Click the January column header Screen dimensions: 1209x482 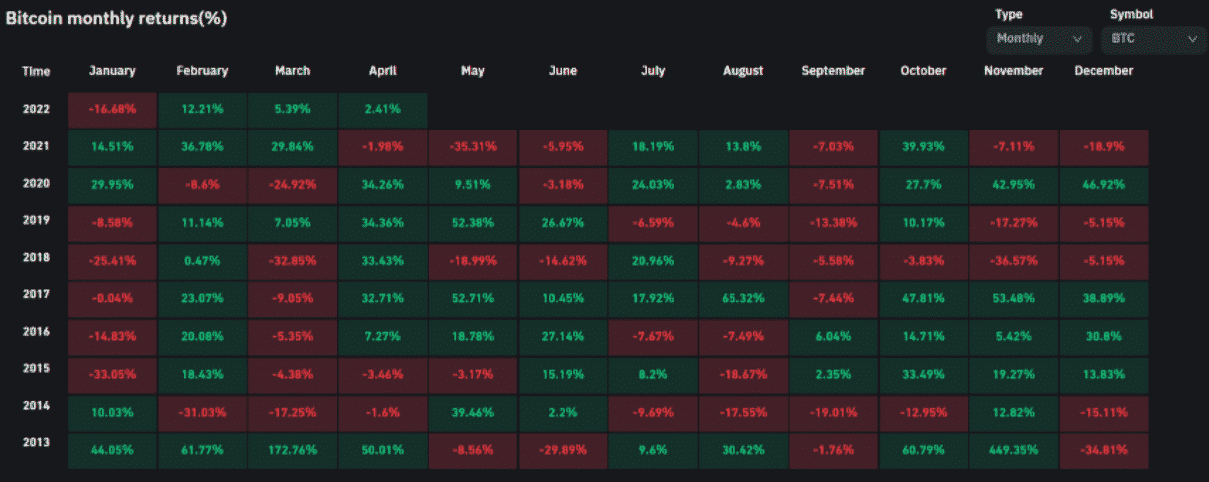[x=112, y=71]
